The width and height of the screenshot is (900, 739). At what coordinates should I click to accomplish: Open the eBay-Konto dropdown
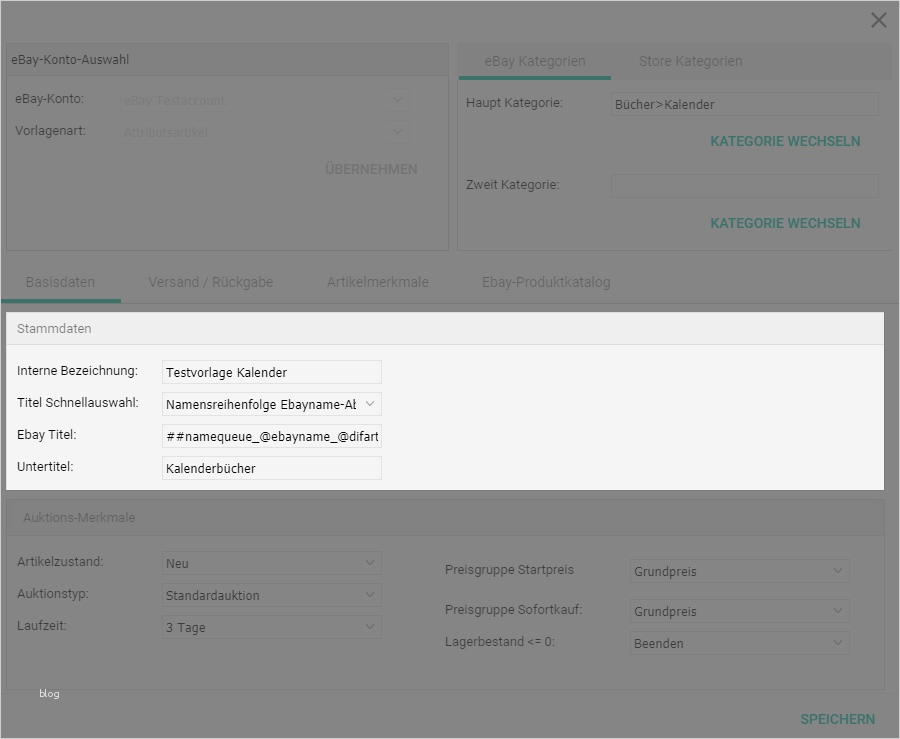click(x=265, y=100)
